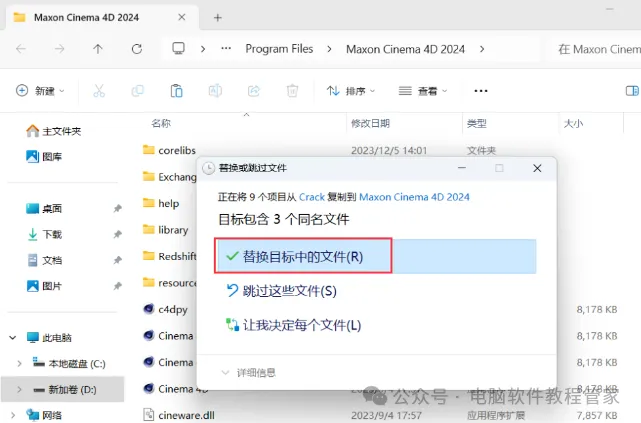Click the Crack source link in dialog
This screenshot has height=423, width=641.
pos(312,197)
